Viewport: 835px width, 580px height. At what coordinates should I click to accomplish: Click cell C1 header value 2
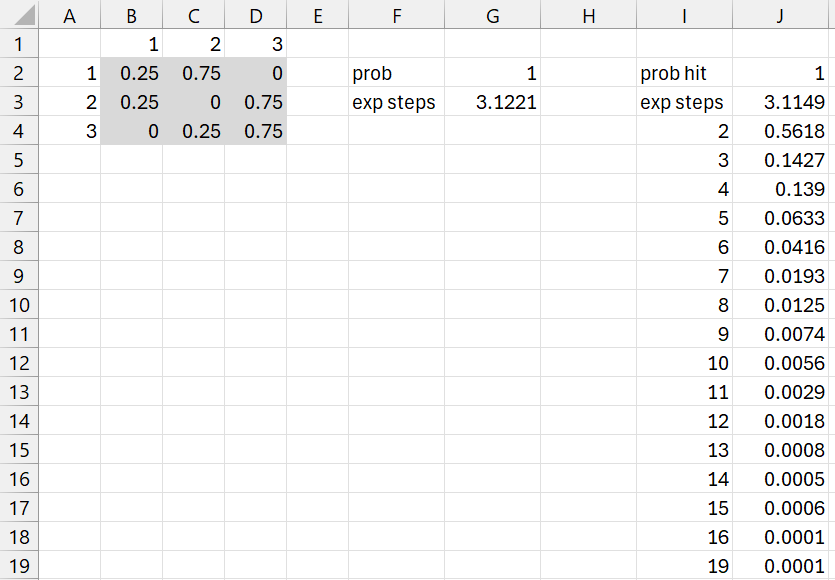[x=193, y=43]
